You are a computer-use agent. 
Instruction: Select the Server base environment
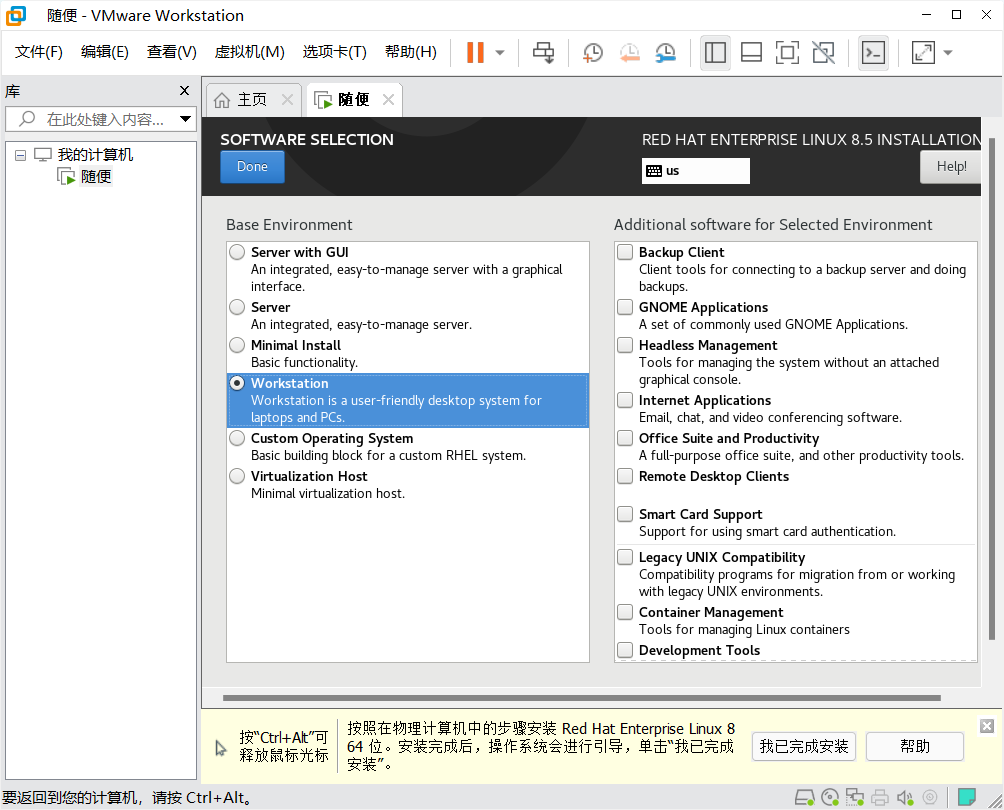[x=237, y=307]
